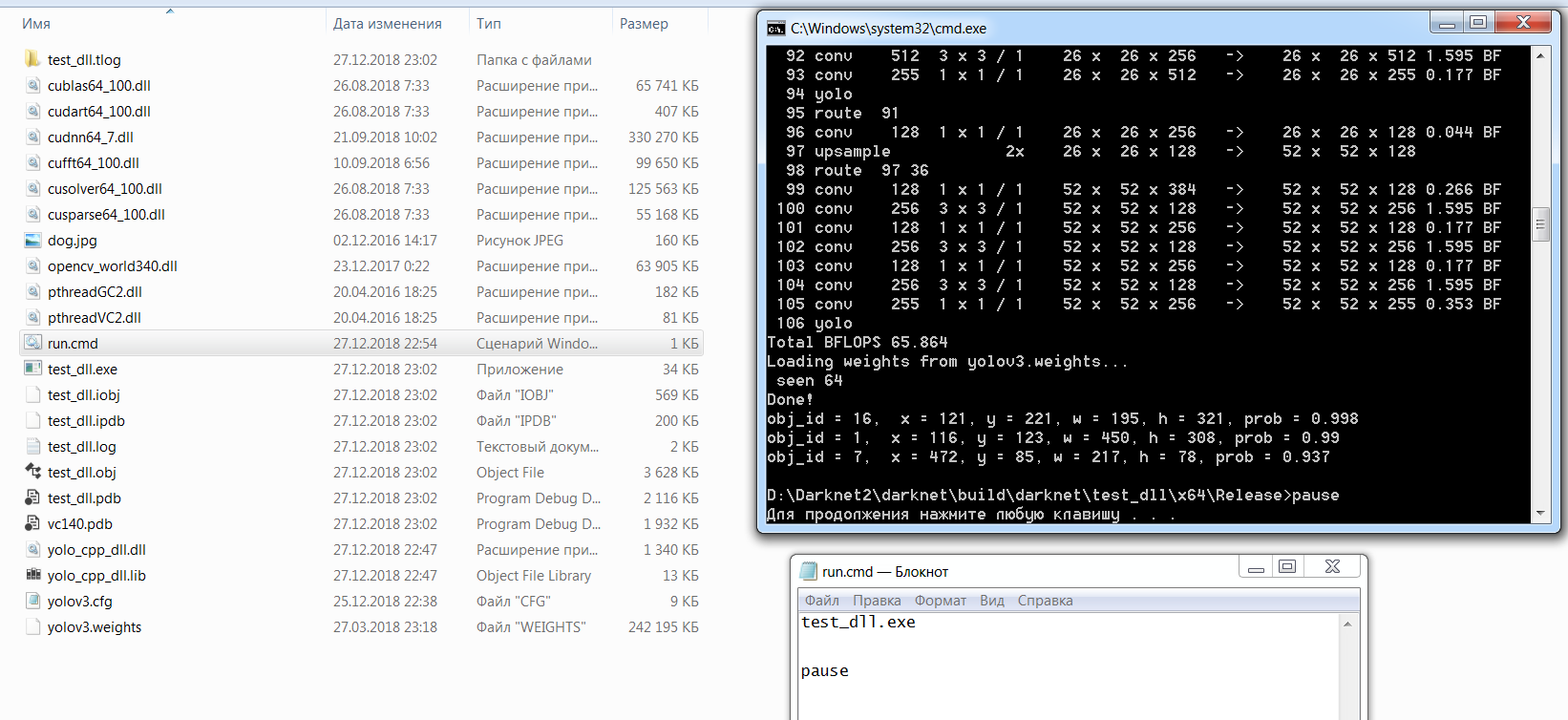Close the cmd.exe window

pyautogui.click(x=1523, y=23)
